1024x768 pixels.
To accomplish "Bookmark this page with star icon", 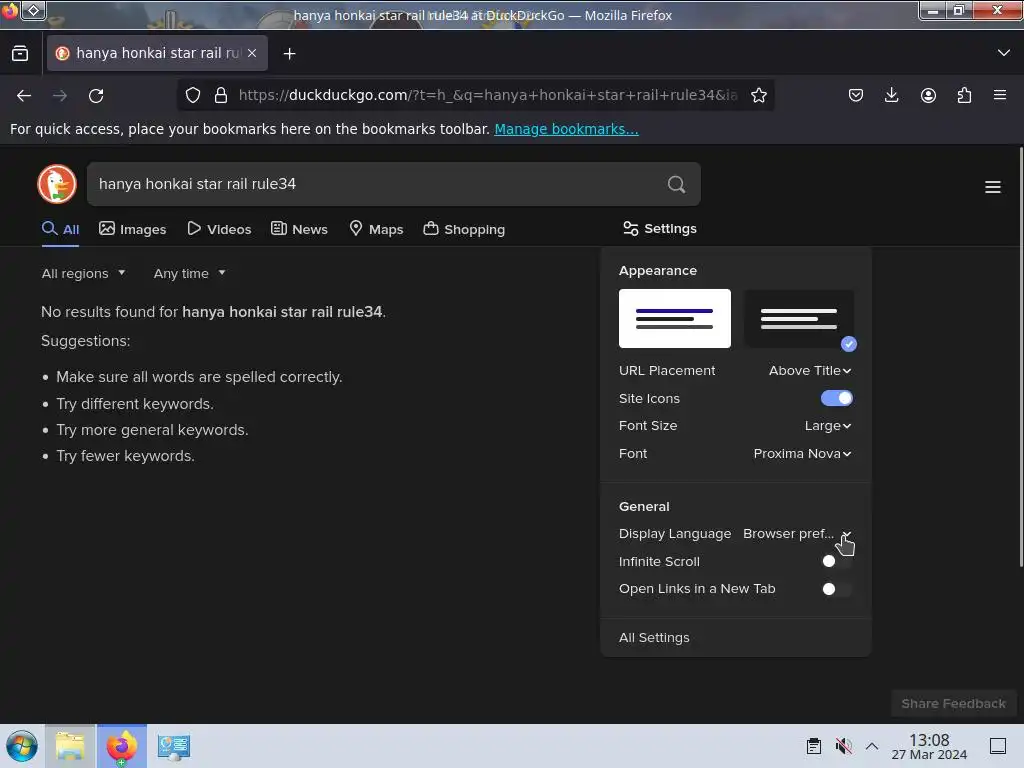I will pos(758,95).
